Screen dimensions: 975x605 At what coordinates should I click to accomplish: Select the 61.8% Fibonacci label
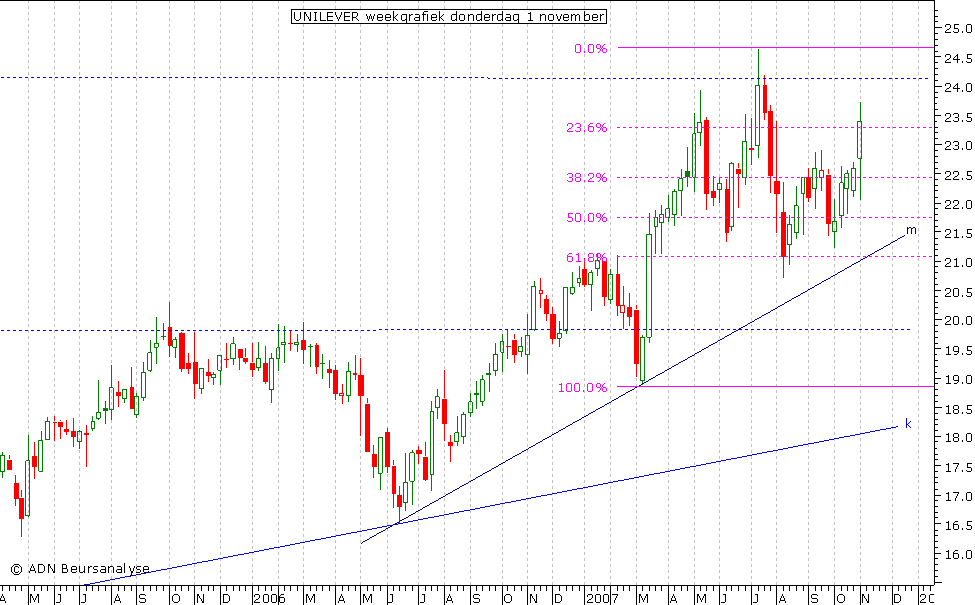(x=586, y=257)
